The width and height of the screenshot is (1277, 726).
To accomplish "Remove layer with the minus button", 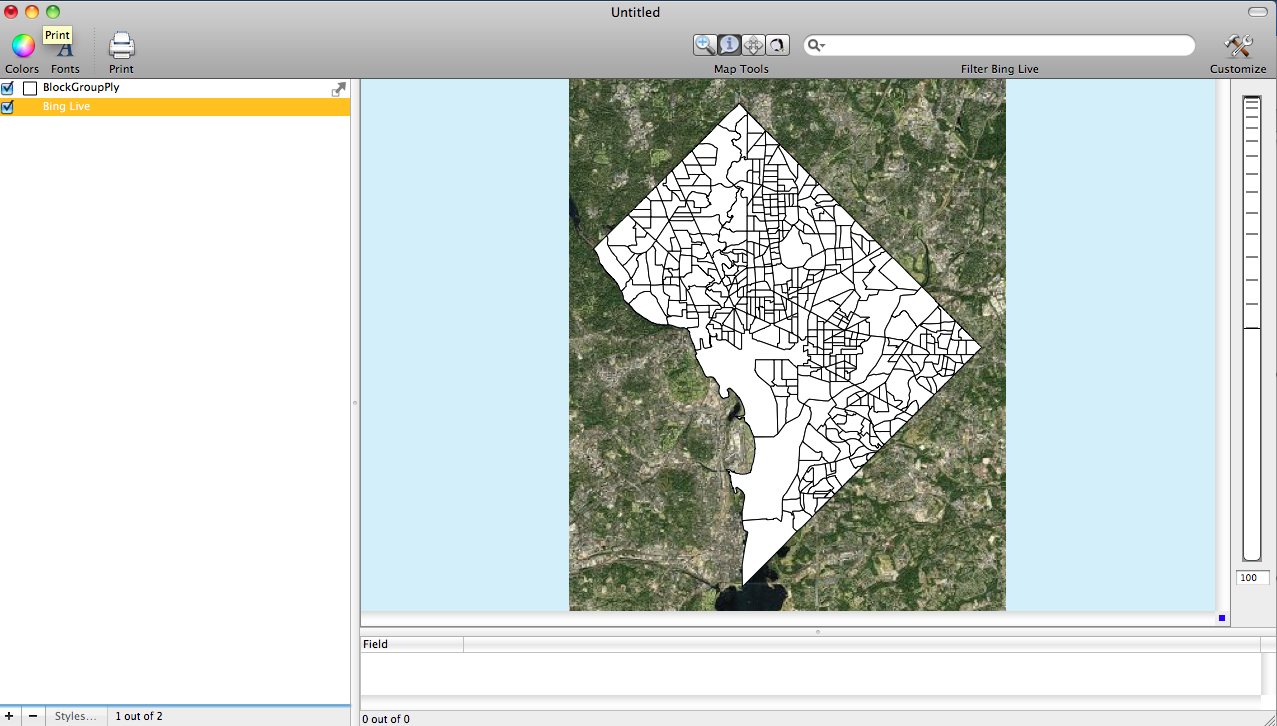I will pyautogui.click(x=33, y=716).
